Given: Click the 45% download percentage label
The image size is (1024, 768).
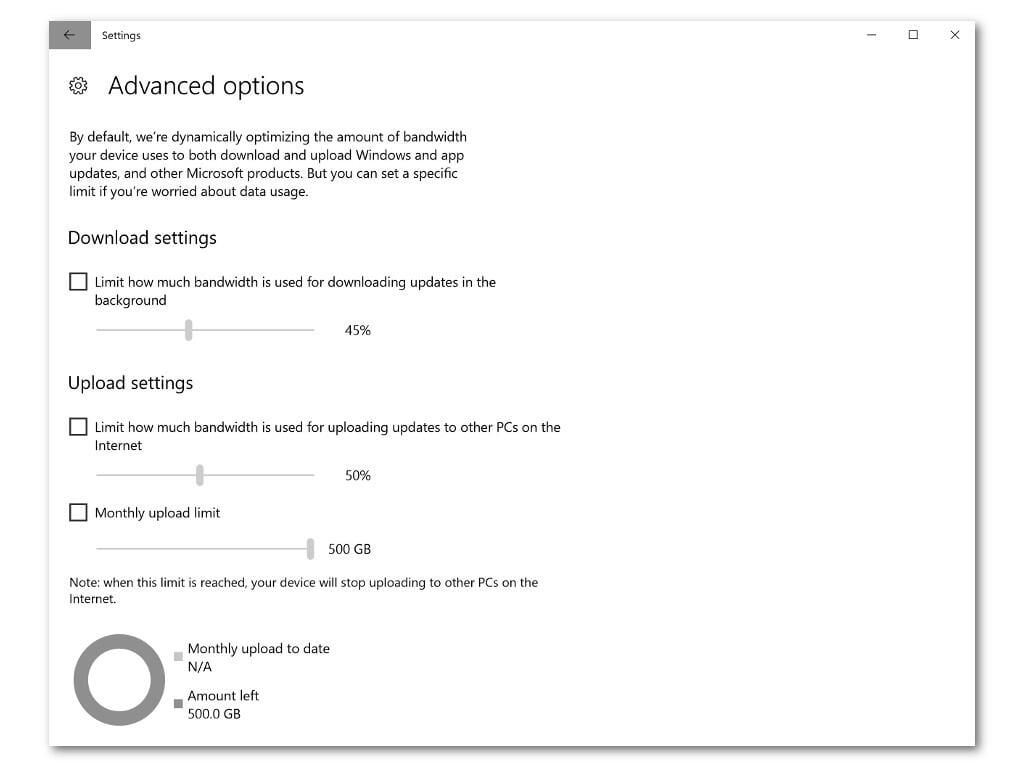Looking at the screenshot, I should pyautogui.click(x=358, y=330).
